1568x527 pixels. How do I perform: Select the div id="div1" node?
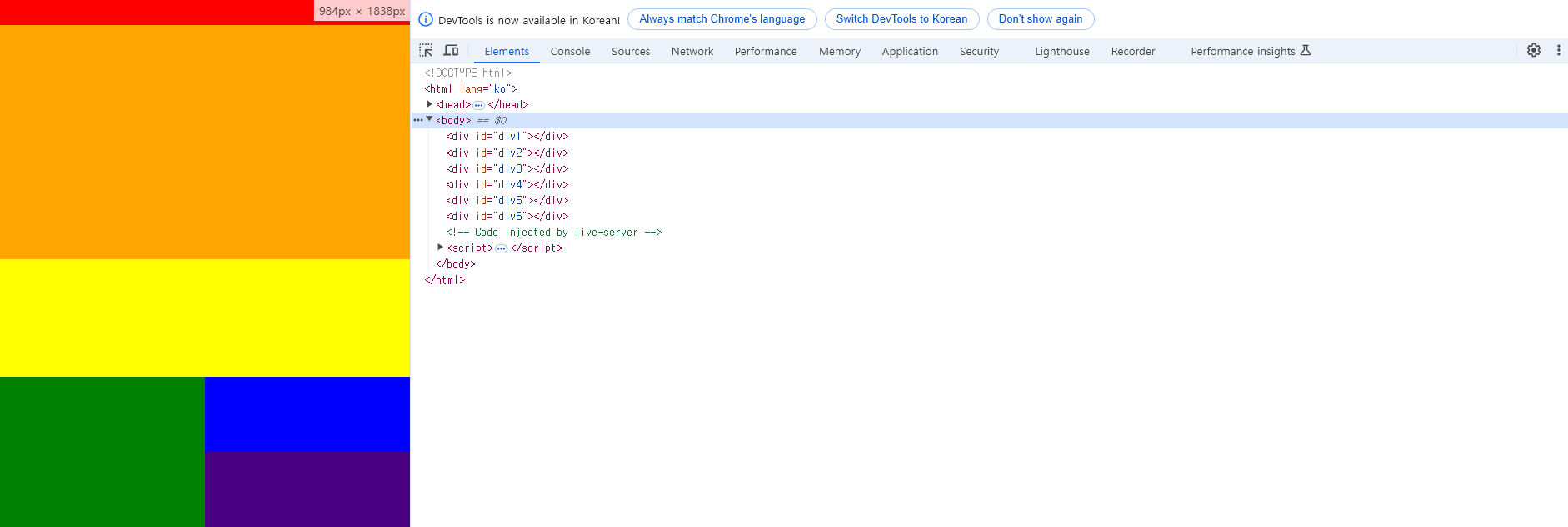(x=507, y=137)
